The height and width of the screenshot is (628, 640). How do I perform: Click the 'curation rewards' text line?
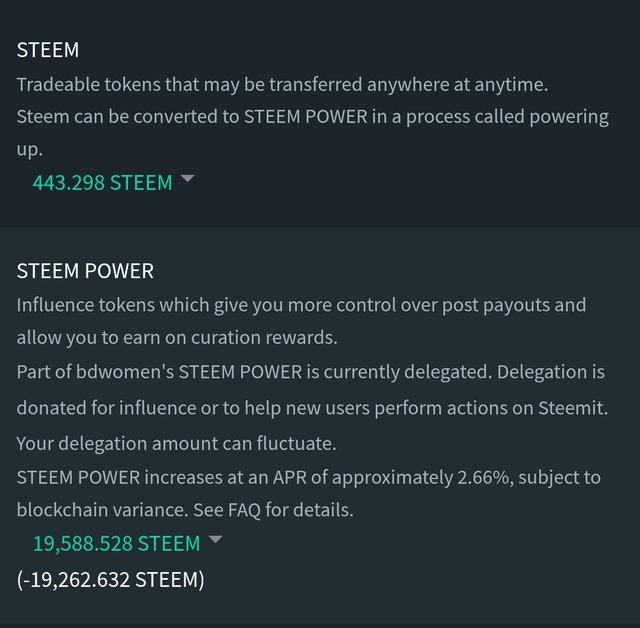click(x=177, y=338)
